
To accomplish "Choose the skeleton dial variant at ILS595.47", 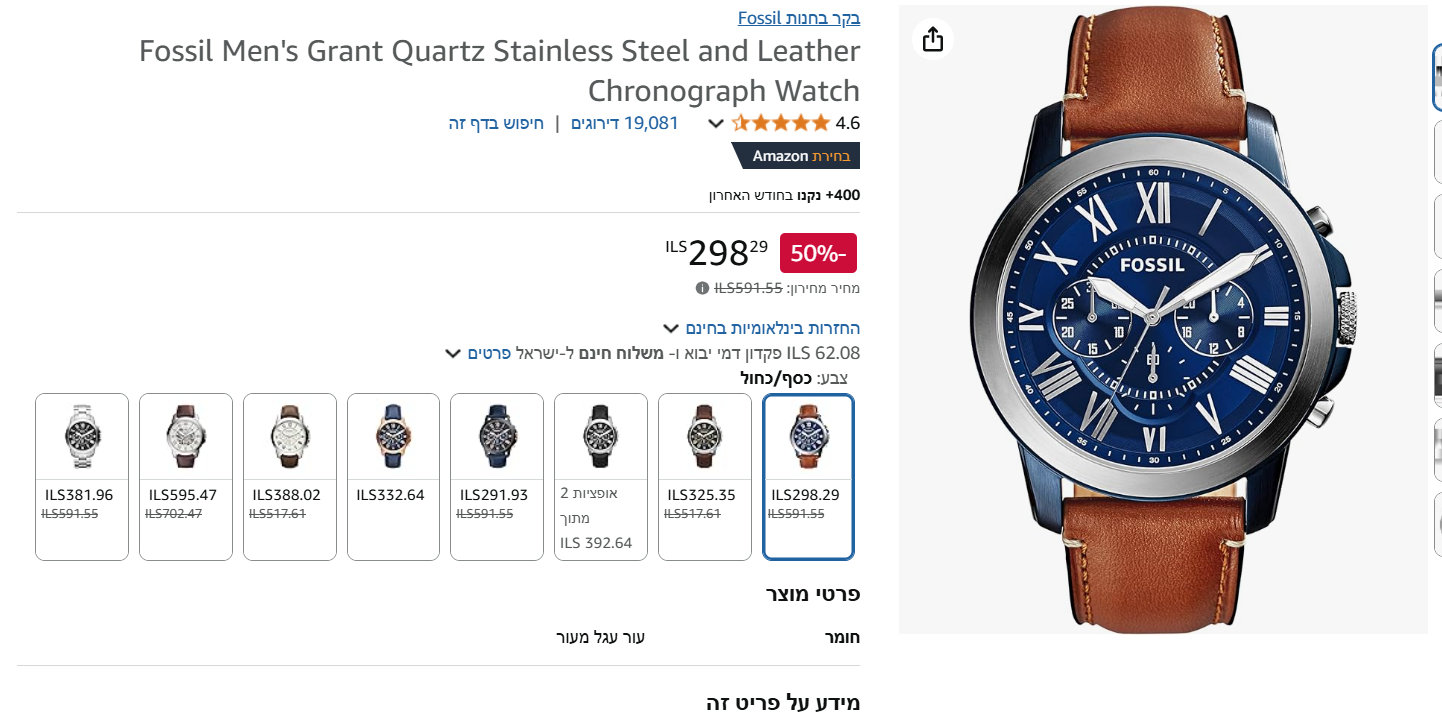I will [x=186, y=476].
